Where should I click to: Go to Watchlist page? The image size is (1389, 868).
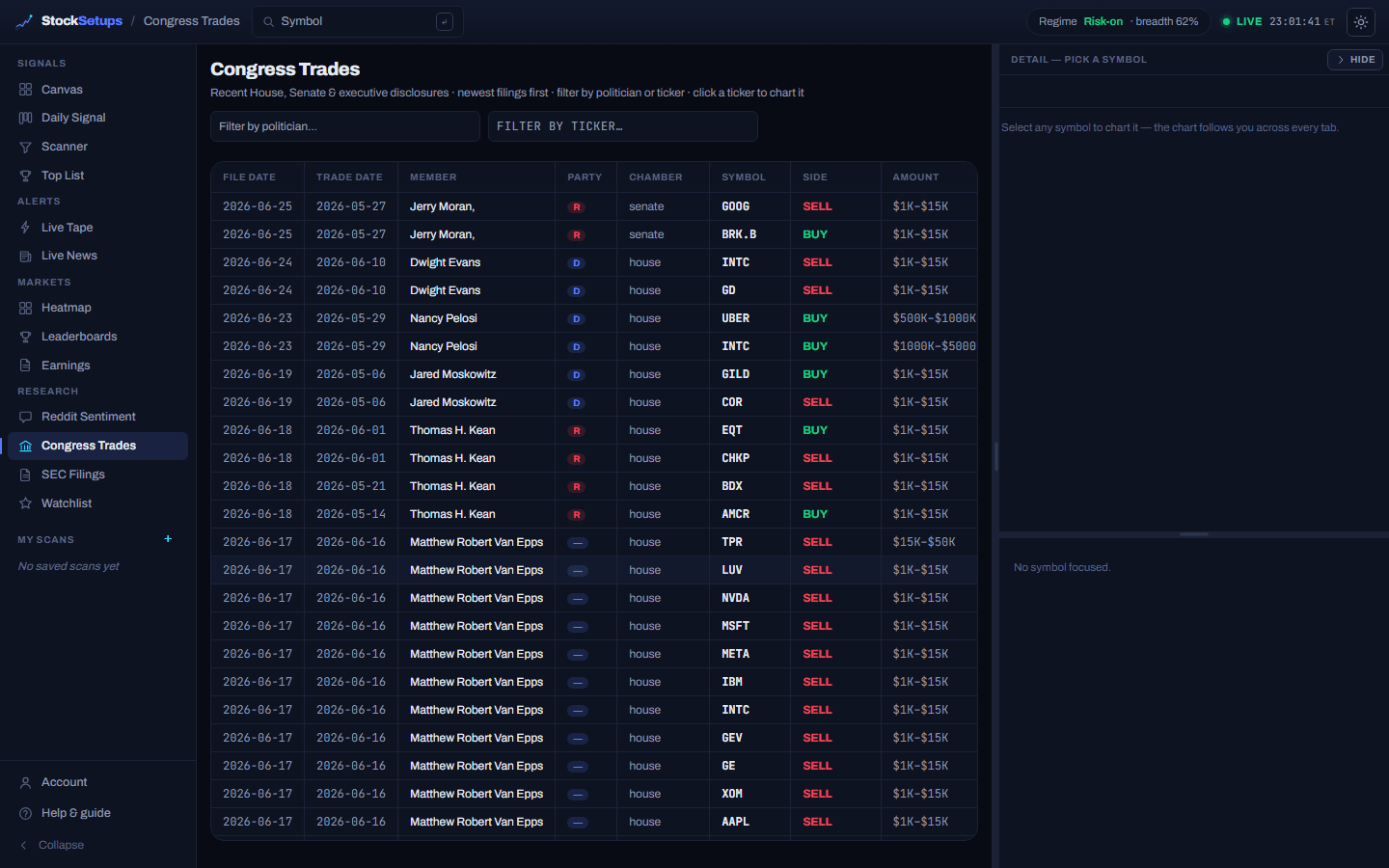tap(97, 503)
